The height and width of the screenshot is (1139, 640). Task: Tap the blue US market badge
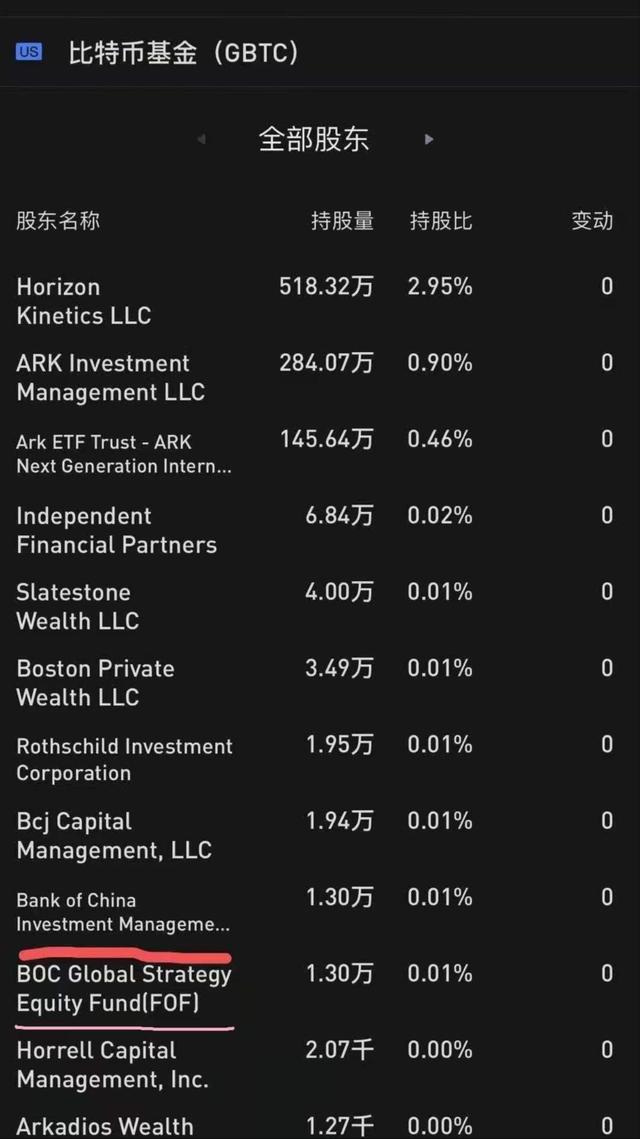29,52
